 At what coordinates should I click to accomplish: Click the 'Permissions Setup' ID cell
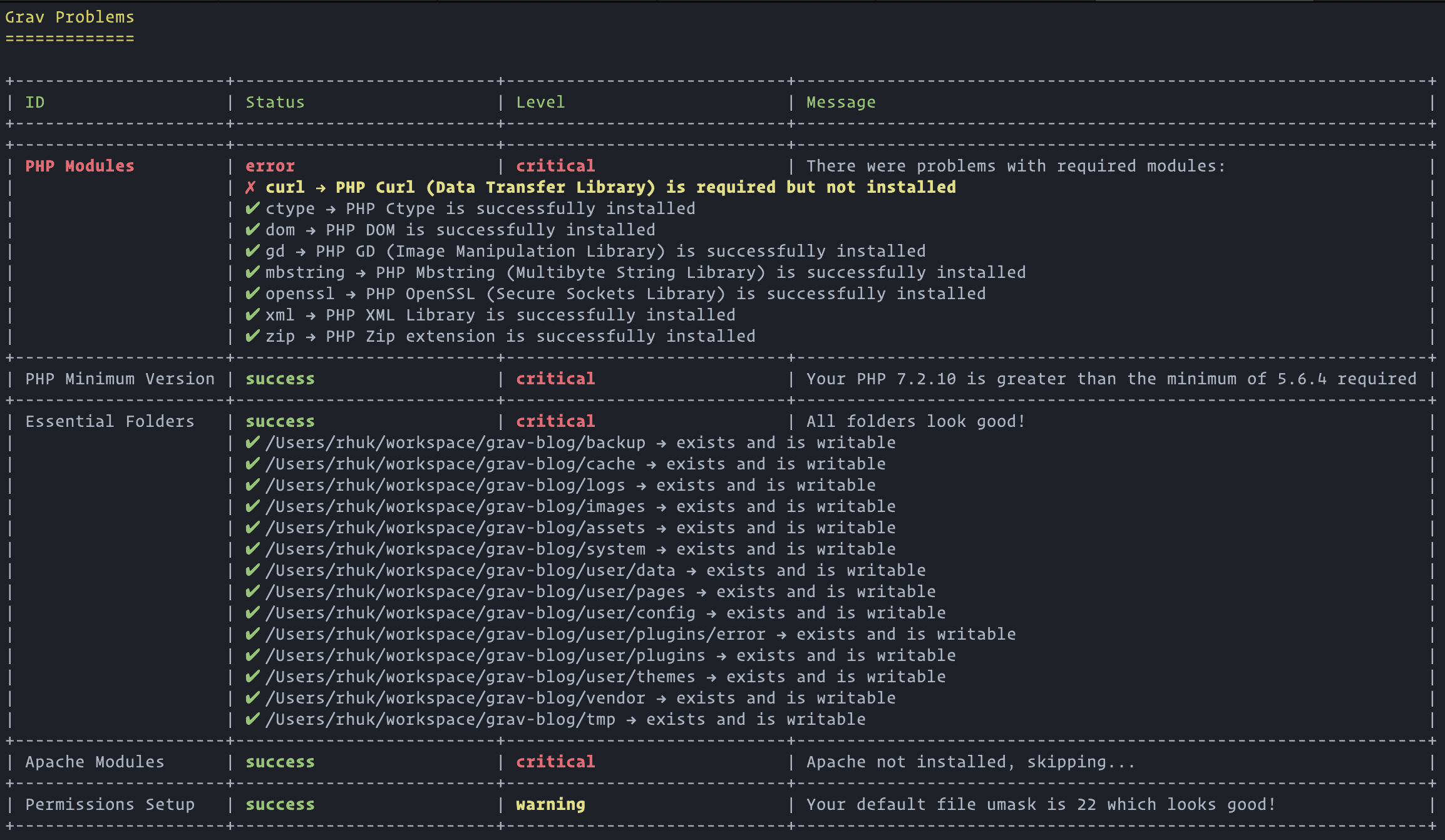[x=110, y=804]
